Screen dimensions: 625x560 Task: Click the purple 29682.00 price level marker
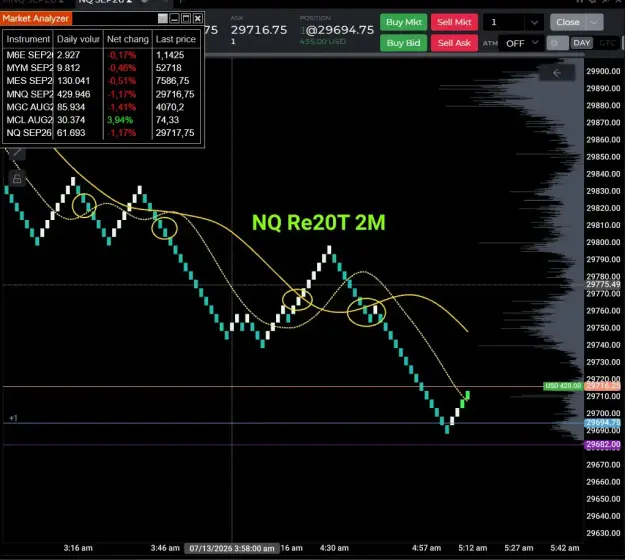click(602, 445)
